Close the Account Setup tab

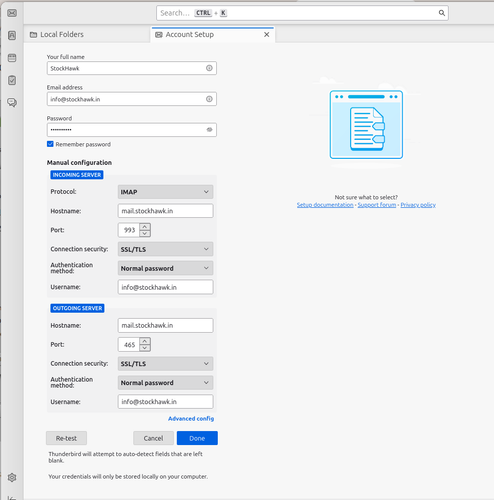click(x=267, y=34)
